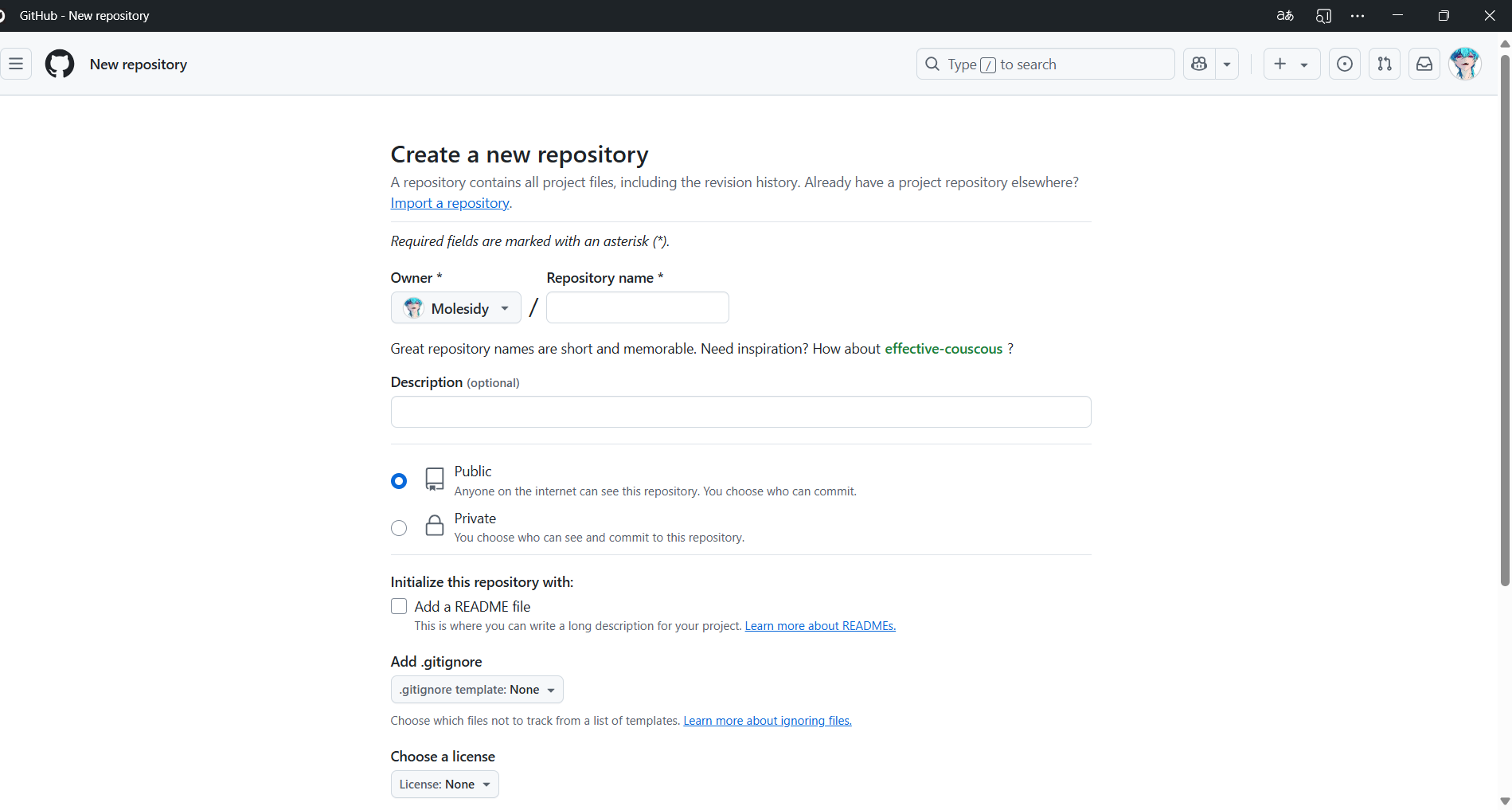This screenshot has height=810, width=1512.
Task: Open the hamburger navigation menu
Action: pos(16,64)
